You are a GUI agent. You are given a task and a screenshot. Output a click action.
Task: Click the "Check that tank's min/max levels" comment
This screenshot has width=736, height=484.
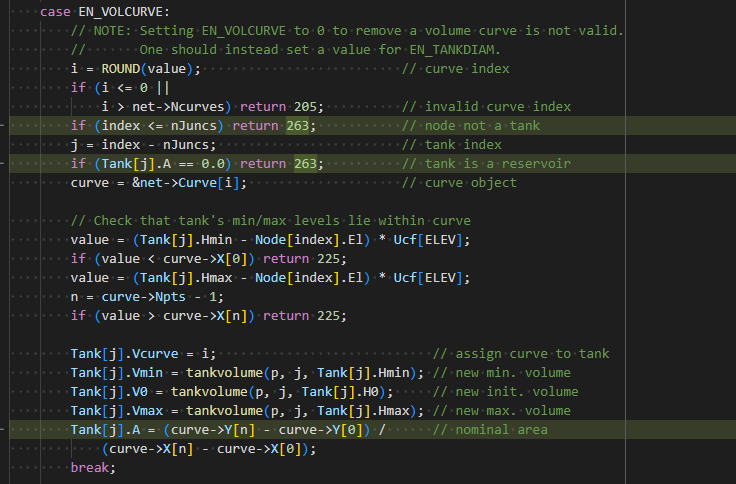click(271, 221)
